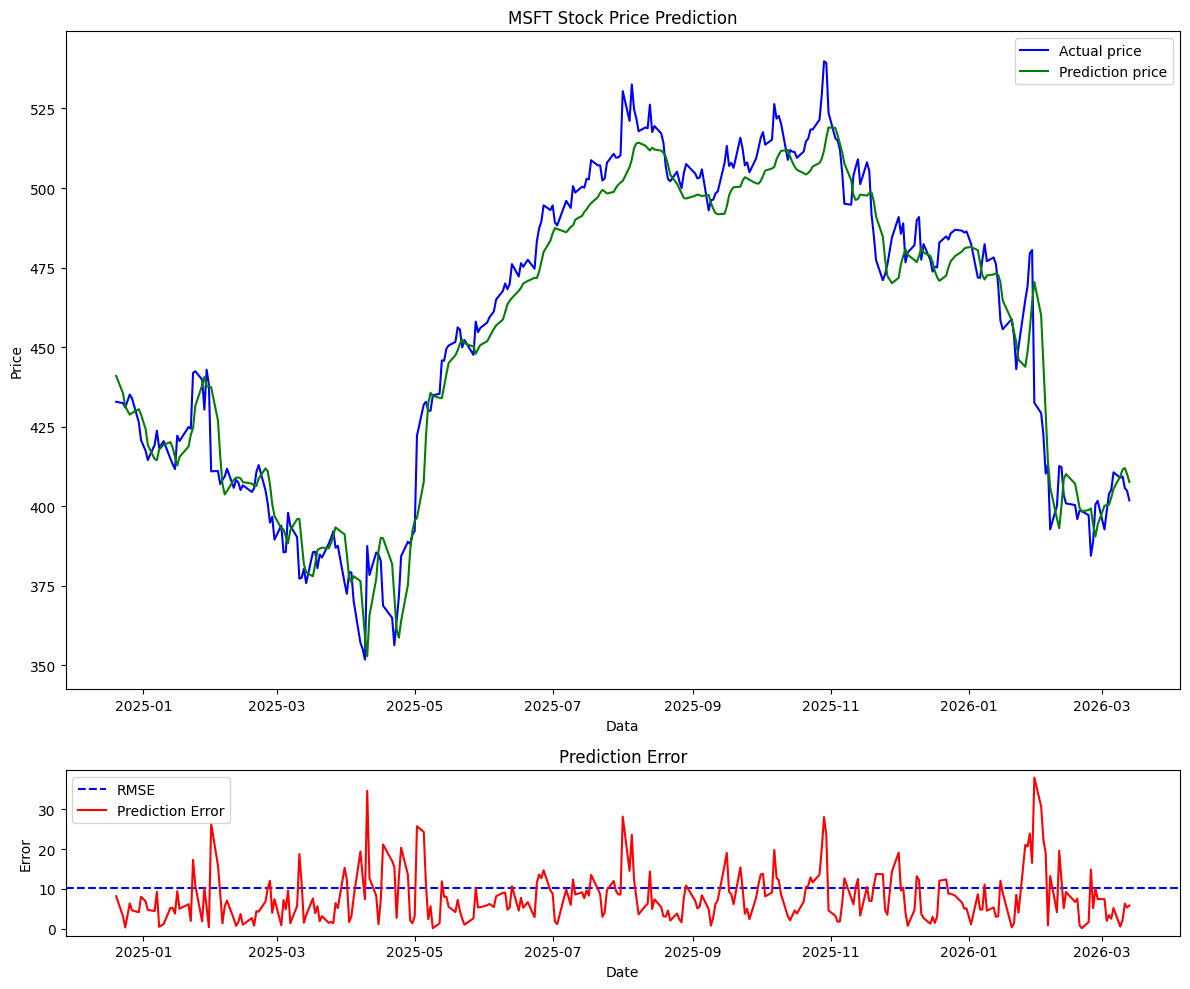
Task: Click the 'Data' x-axis label of price chart
Action: point(622,726)
